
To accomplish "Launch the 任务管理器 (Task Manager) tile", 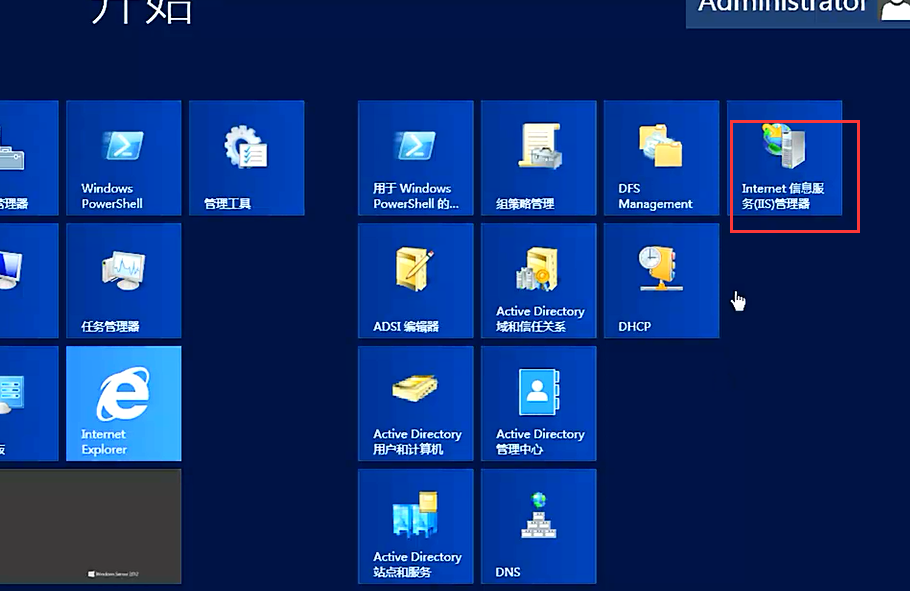I will coord(124,280).
